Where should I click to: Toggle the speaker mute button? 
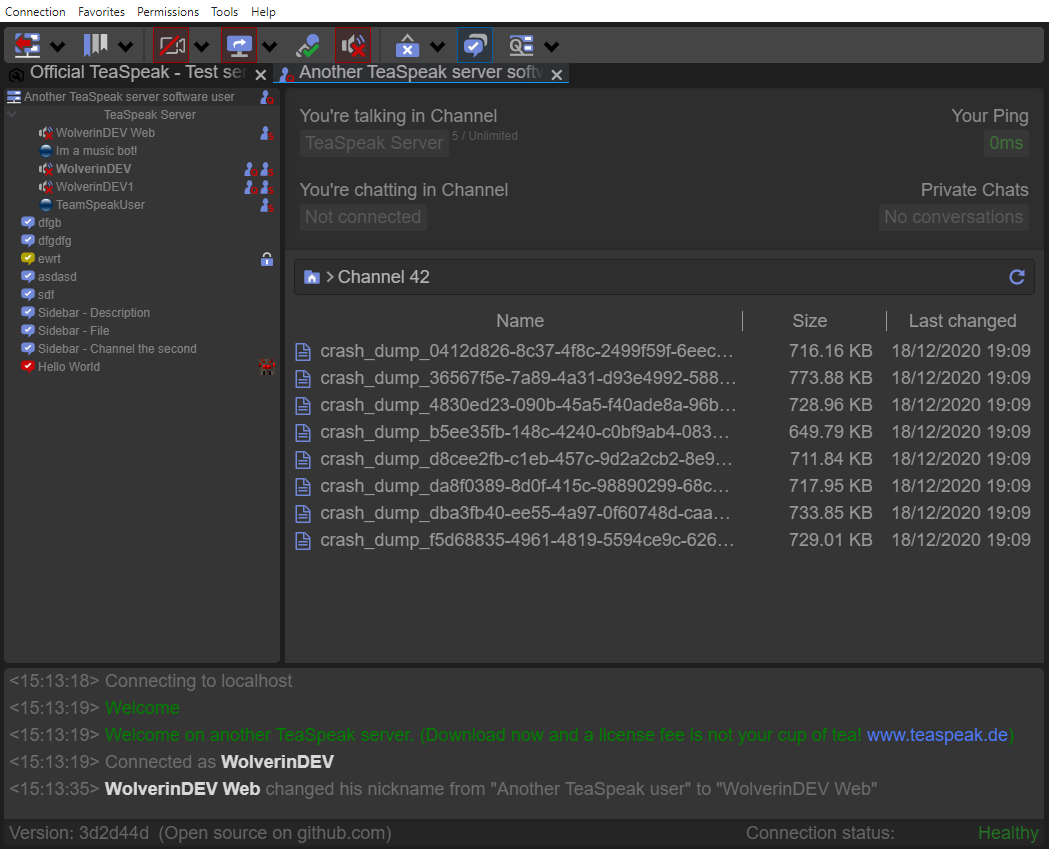coord(353,45)
